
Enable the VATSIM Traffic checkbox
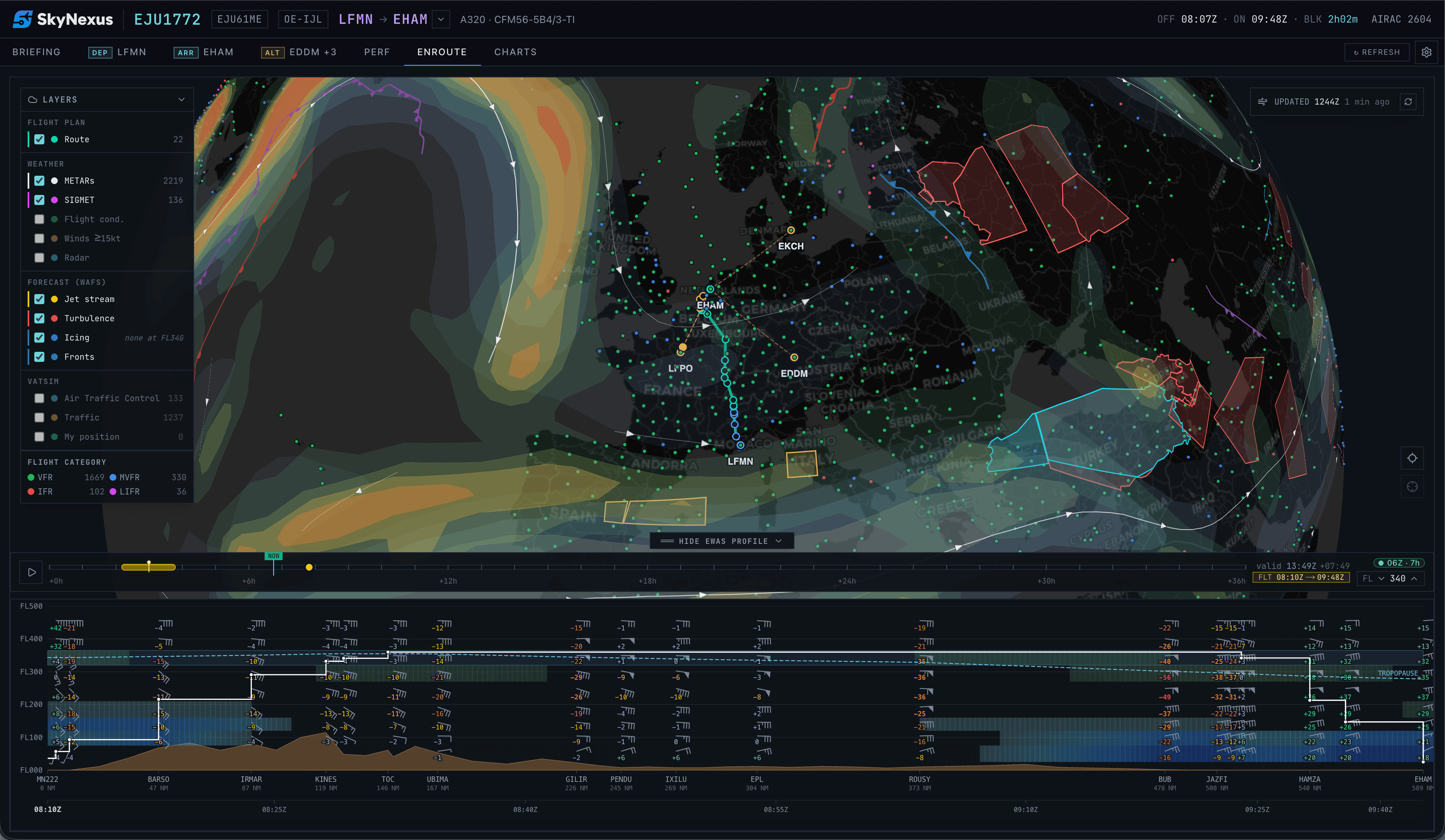[x=40, y=417]
